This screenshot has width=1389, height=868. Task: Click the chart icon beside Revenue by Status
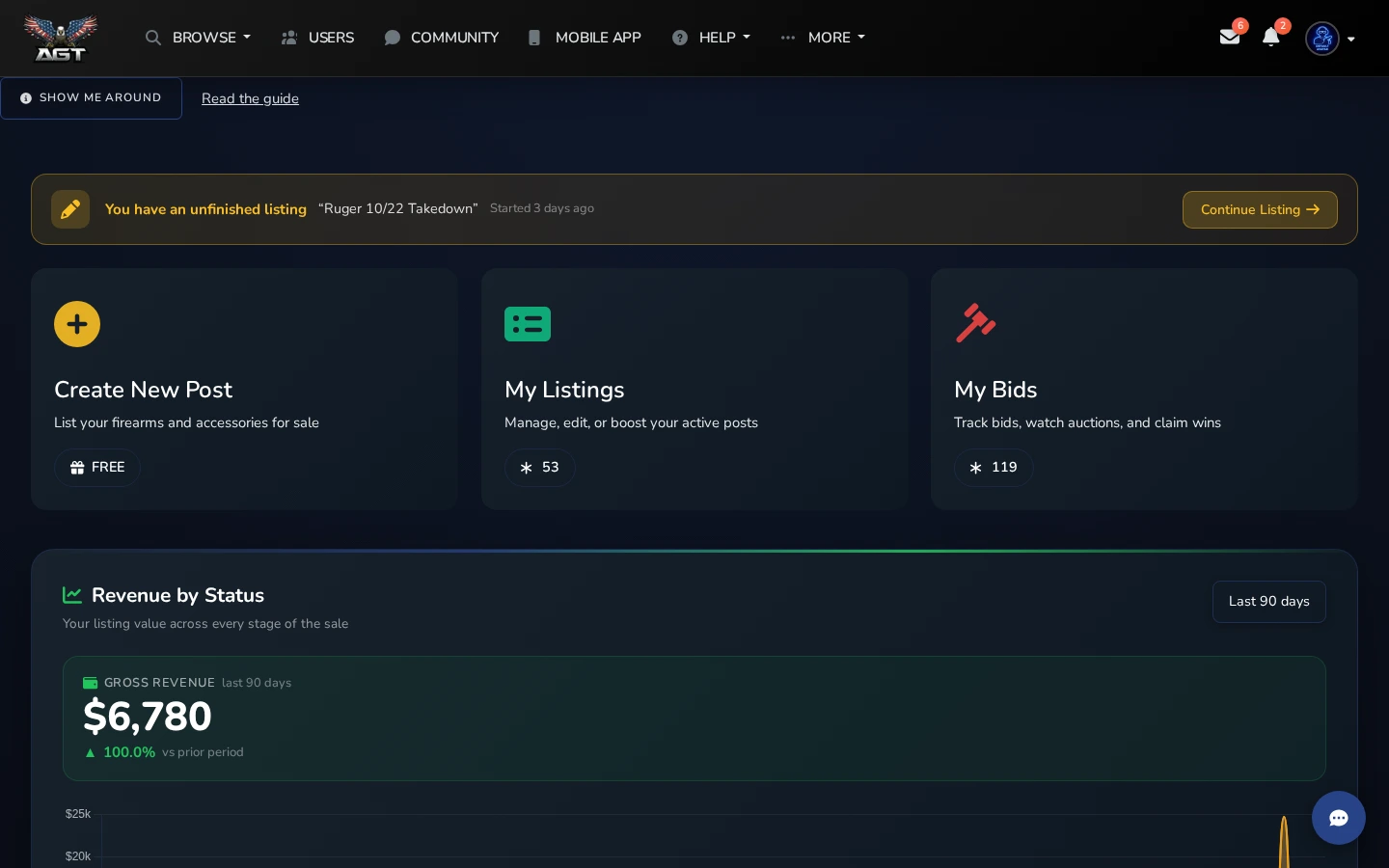click(x=72, y=595)
